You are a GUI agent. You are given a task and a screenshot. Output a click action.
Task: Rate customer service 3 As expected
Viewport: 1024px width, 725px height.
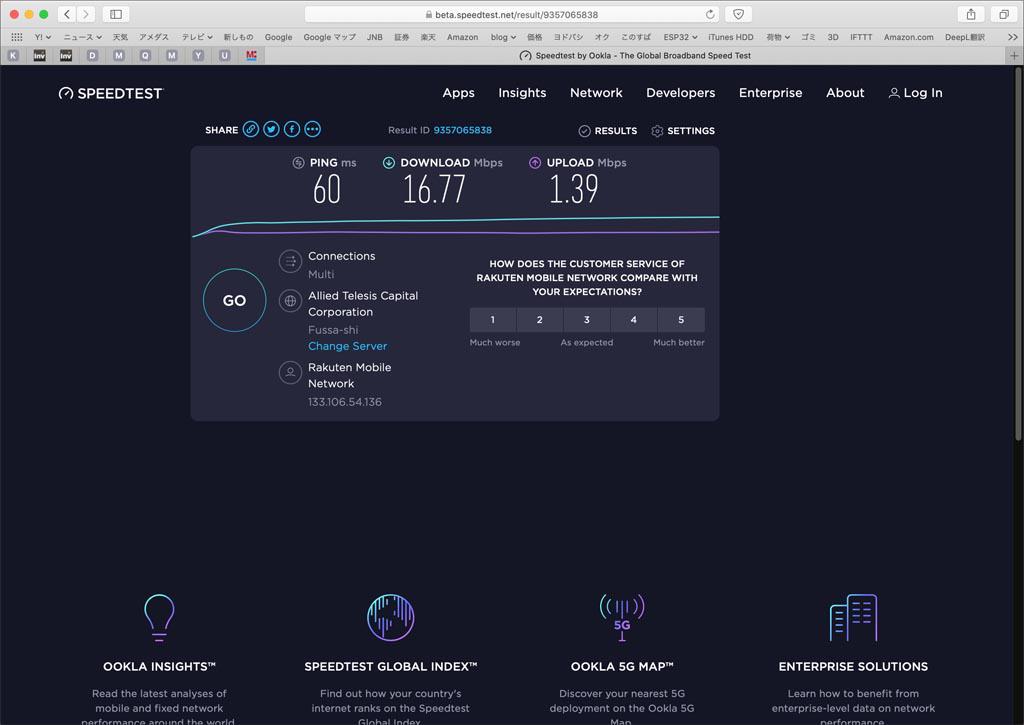(587, 320)
